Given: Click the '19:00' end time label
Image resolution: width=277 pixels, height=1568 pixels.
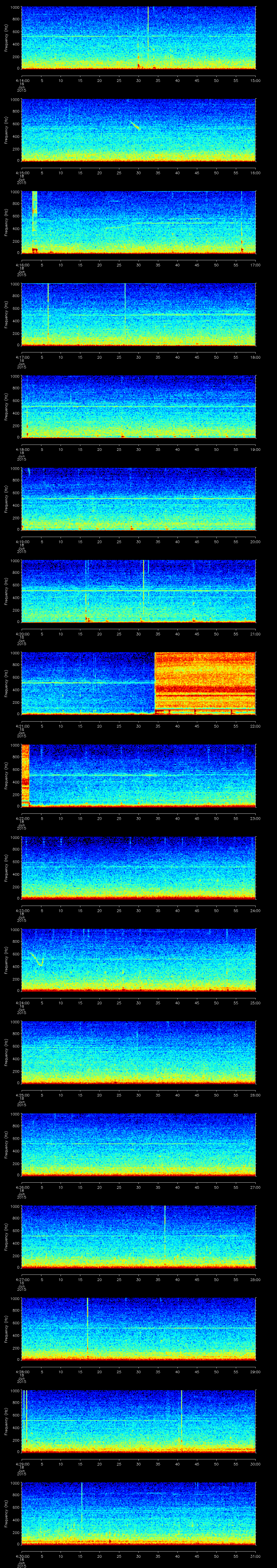Looking at the screenshot, I should (256, 449).
